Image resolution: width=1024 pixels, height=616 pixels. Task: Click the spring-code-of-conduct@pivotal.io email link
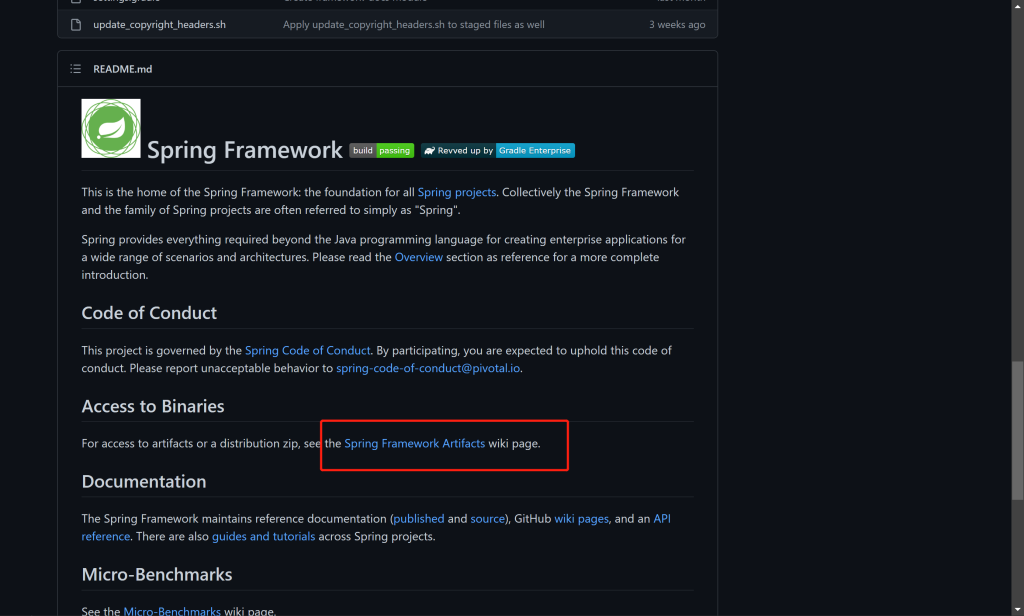click(x=428, y=368)
